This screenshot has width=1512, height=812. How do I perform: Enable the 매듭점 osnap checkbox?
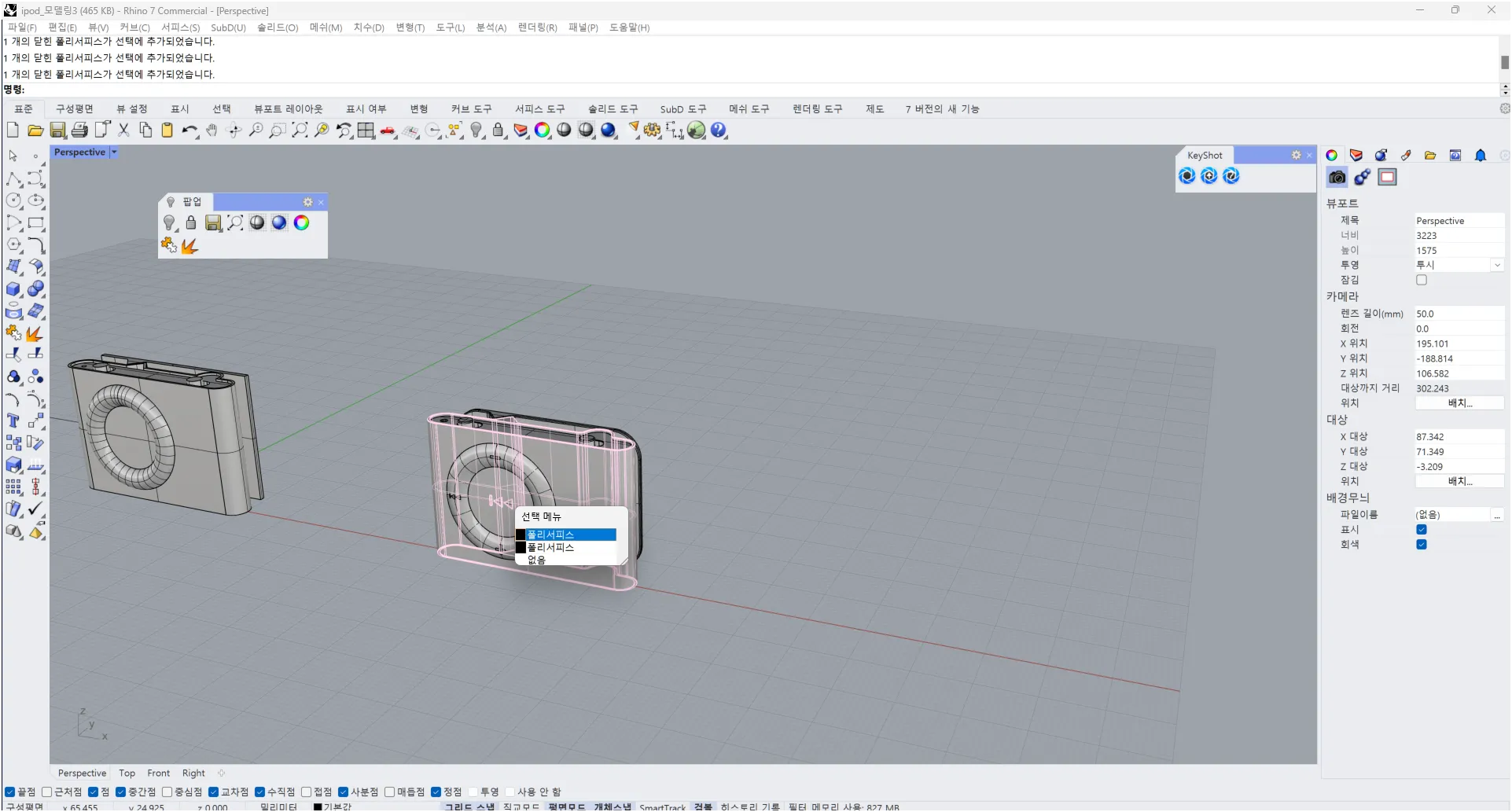[x=389, y=792]
